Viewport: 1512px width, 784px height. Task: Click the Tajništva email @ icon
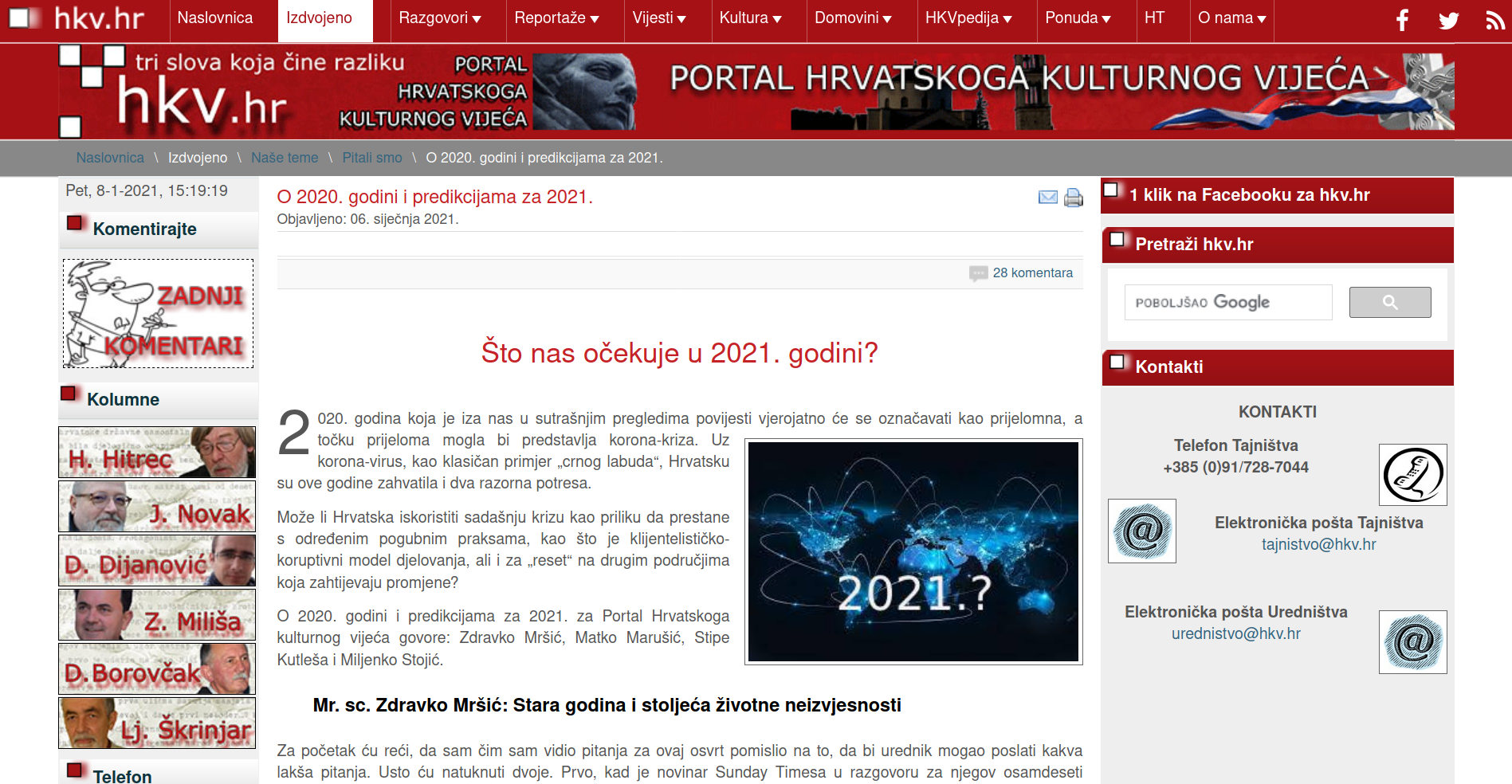1141,531
